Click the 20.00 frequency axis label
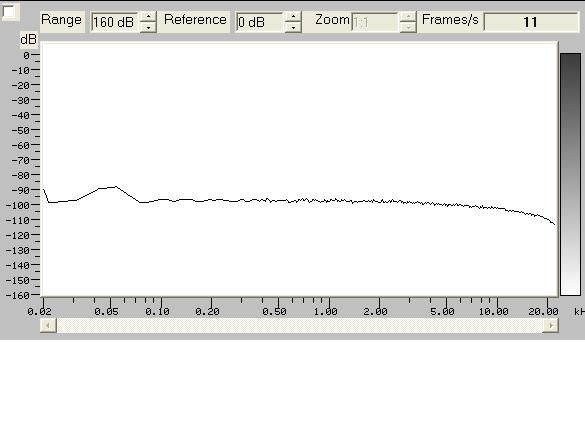The image size is (585, 432). (543, 312)
